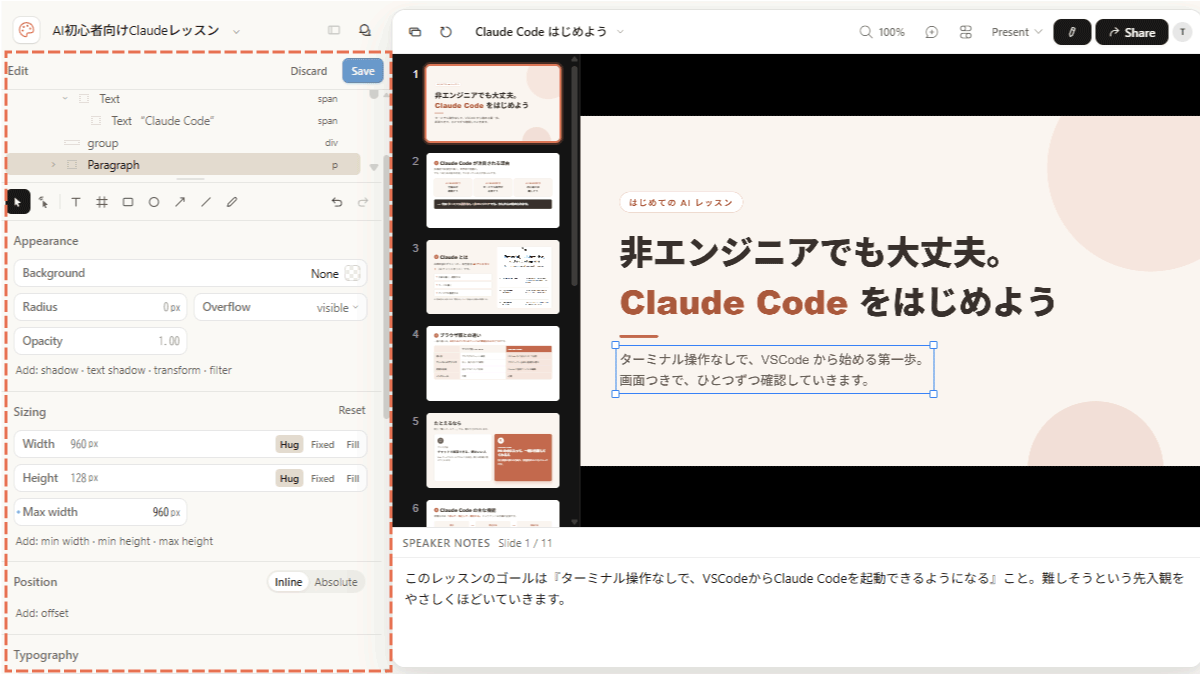
Task: Select the Ellipse shape tool
Action: click(154, 202)
